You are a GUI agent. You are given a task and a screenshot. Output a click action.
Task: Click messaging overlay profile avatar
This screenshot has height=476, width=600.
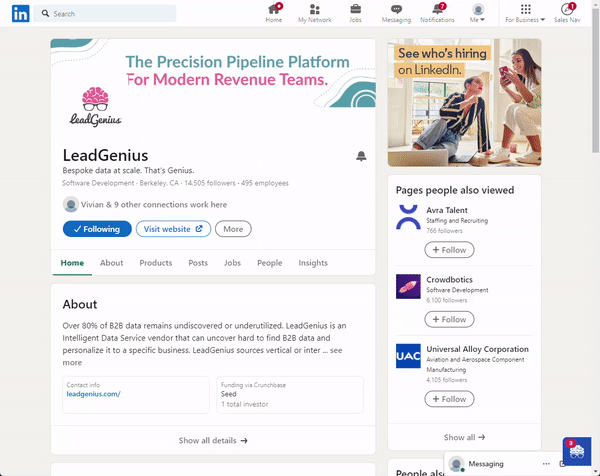point(456,464)
